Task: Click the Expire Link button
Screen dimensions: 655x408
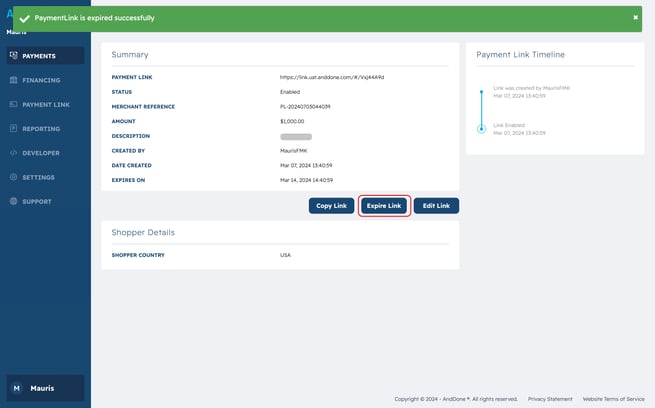Action: (x=384, y=205)
